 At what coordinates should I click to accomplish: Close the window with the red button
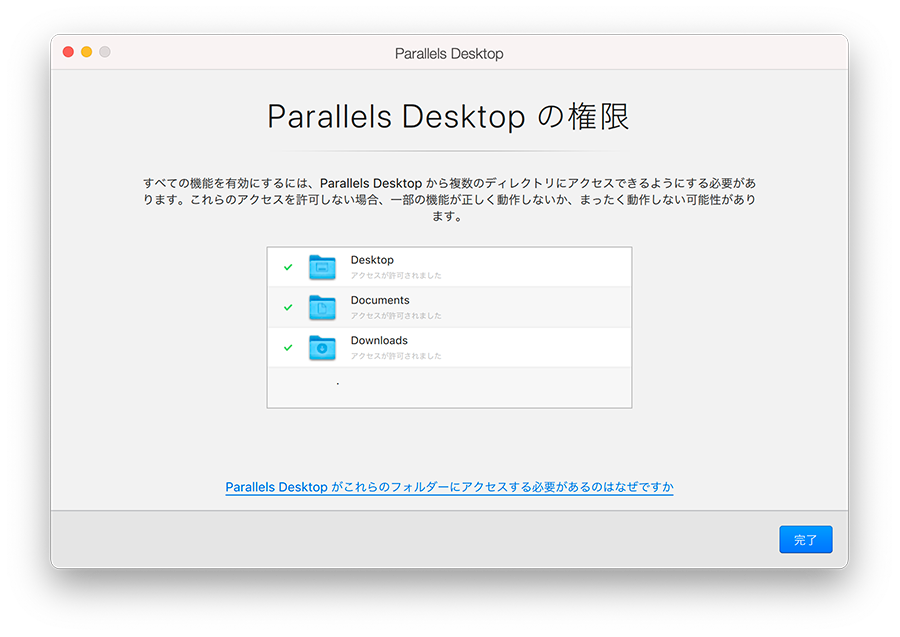[68, 52]
